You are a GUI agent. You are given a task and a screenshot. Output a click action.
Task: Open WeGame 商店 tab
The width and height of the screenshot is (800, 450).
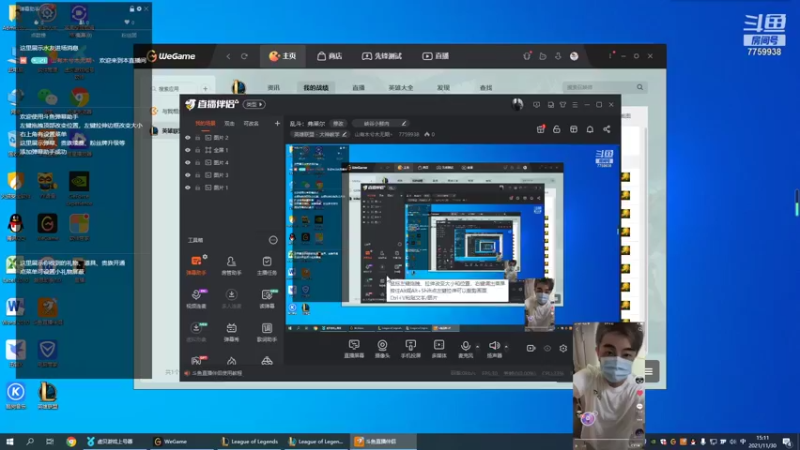click(330, 56)
